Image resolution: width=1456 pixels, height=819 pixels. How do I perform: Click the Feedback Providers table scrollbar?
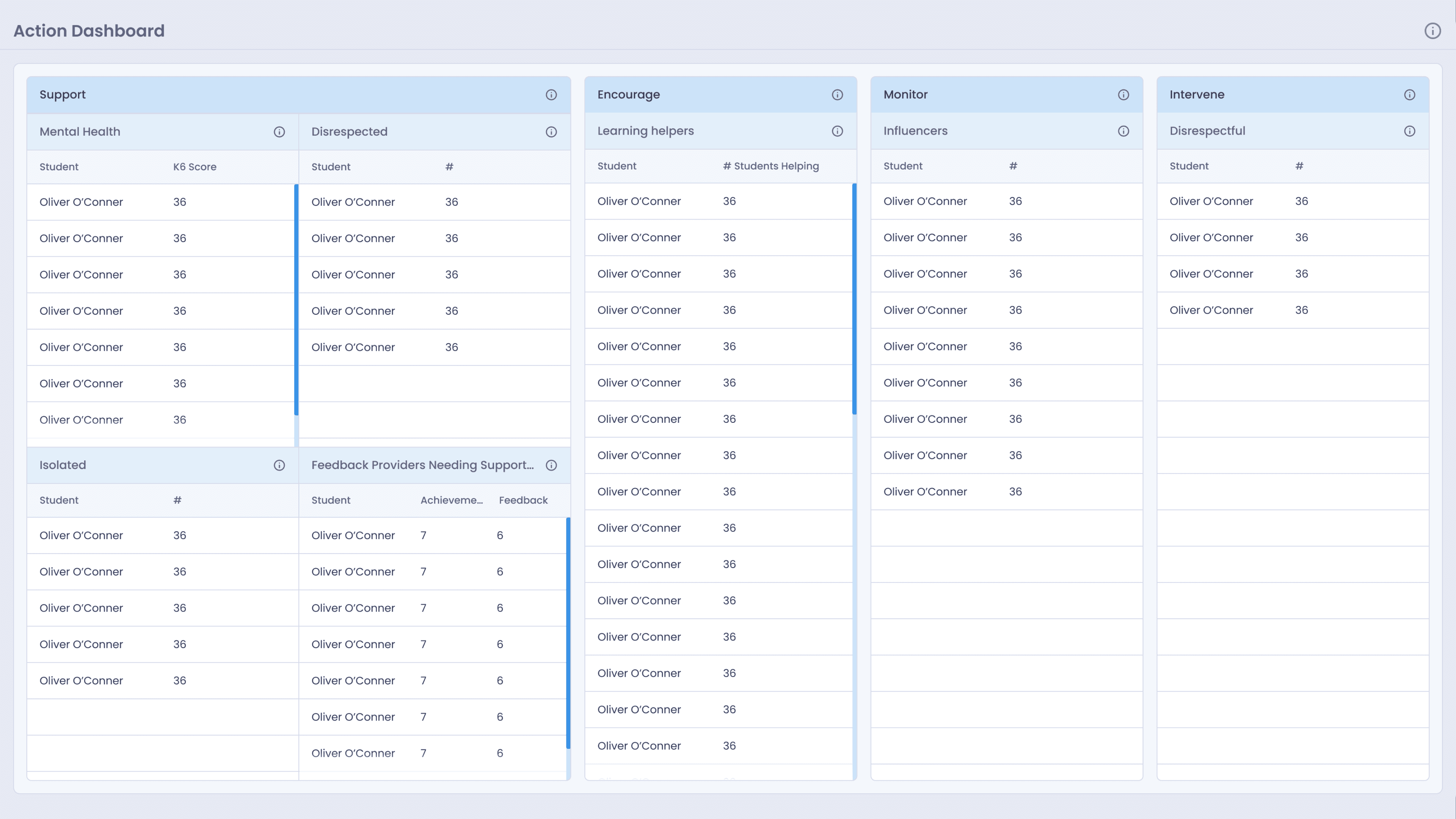568,633
